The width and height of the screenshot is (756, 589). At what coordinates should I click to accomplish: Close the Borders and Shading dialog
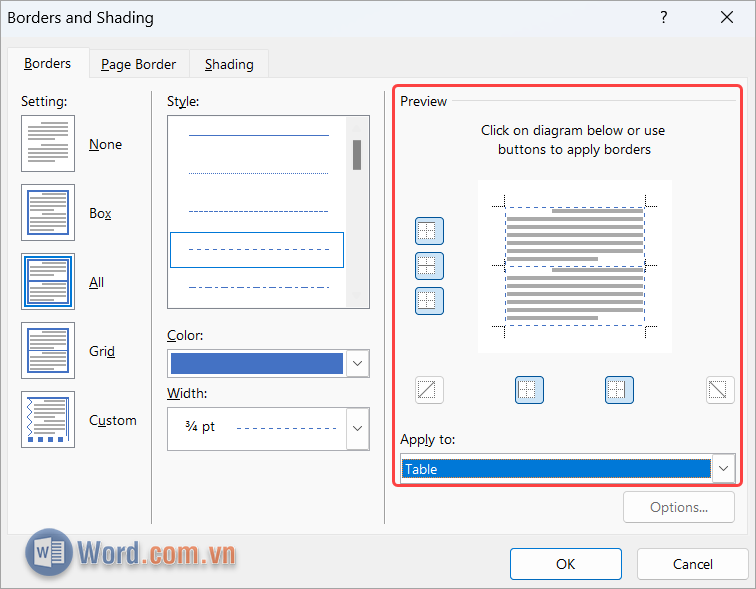727,18
